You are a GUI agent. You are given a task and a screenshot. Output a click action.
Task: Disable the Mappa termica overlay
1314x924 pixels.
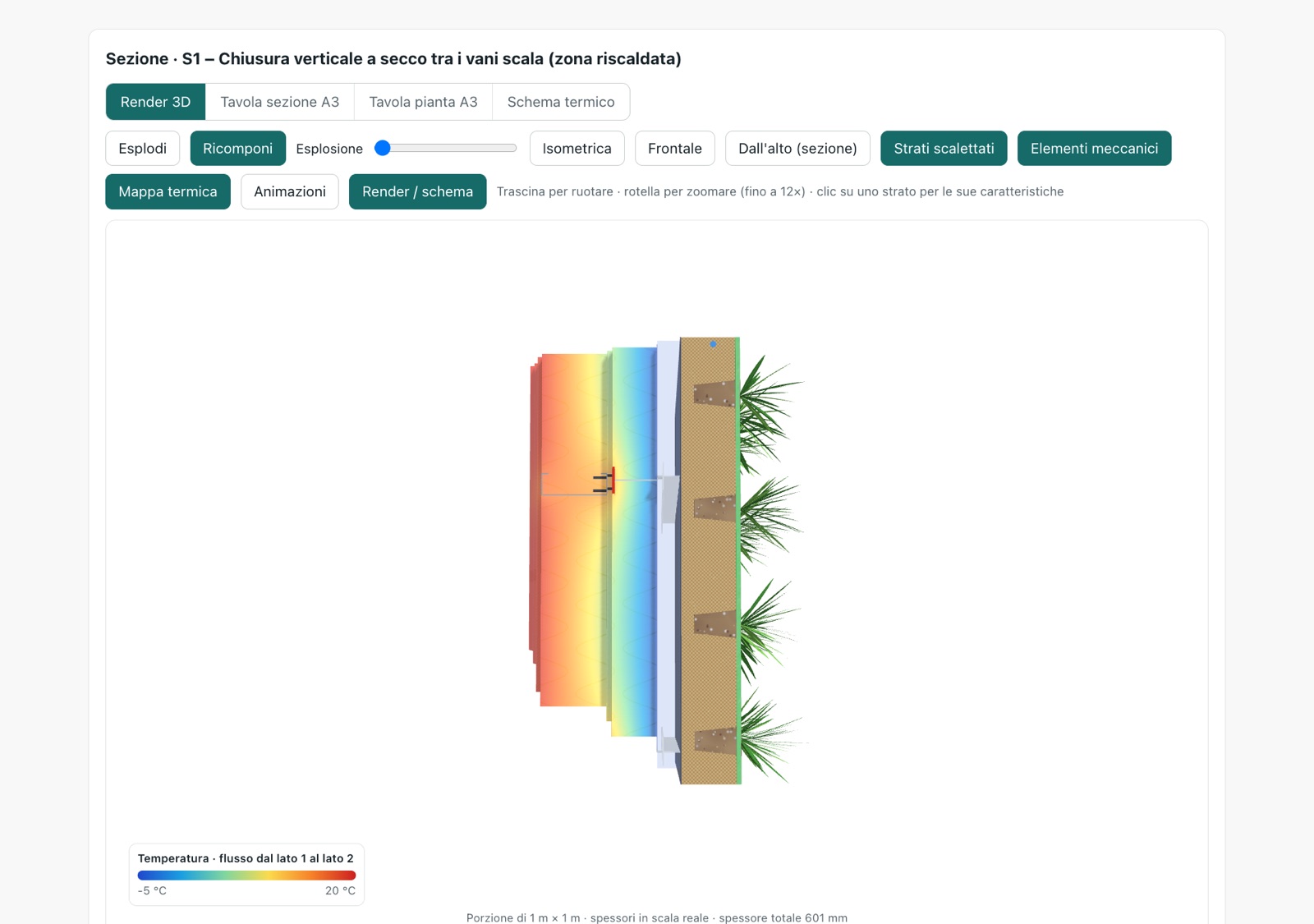pyautogui.click(x=168, y=191)
